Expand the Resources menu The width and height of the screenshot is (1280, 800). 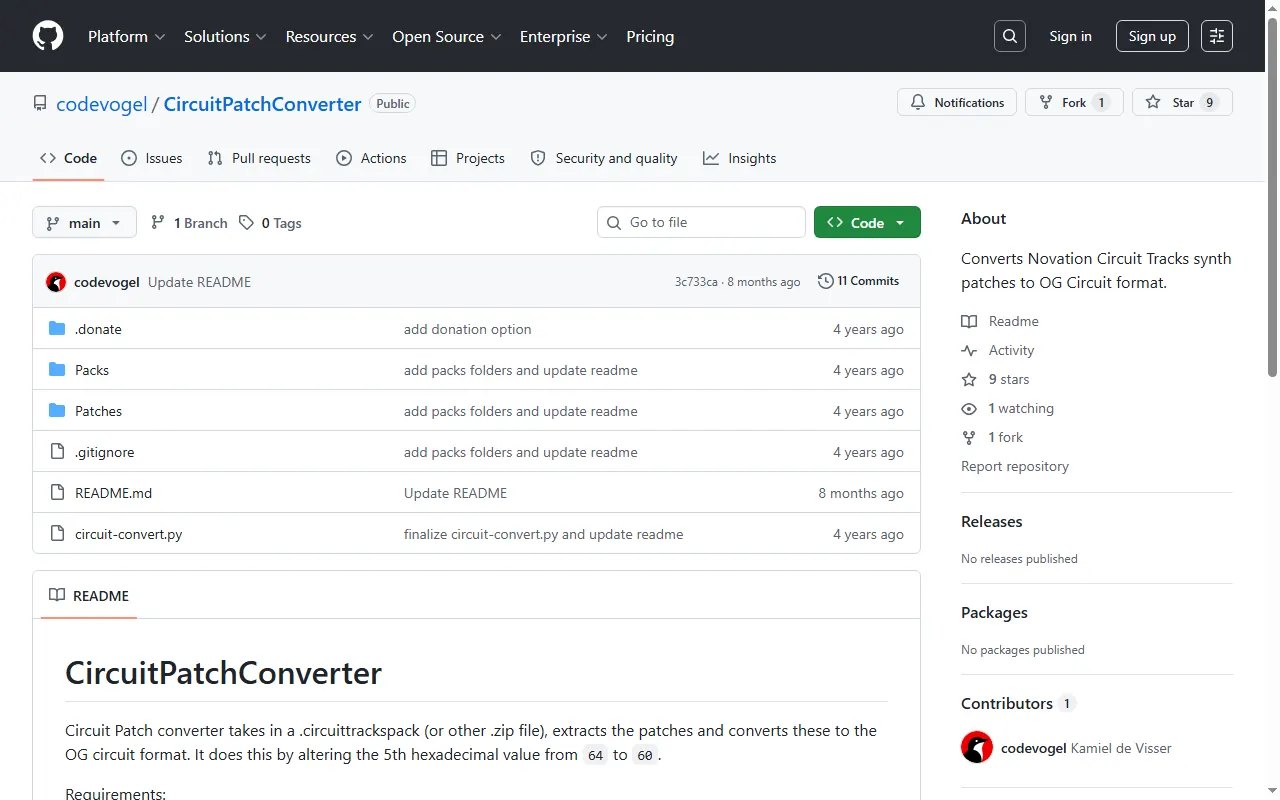click(x=329, y=36)
